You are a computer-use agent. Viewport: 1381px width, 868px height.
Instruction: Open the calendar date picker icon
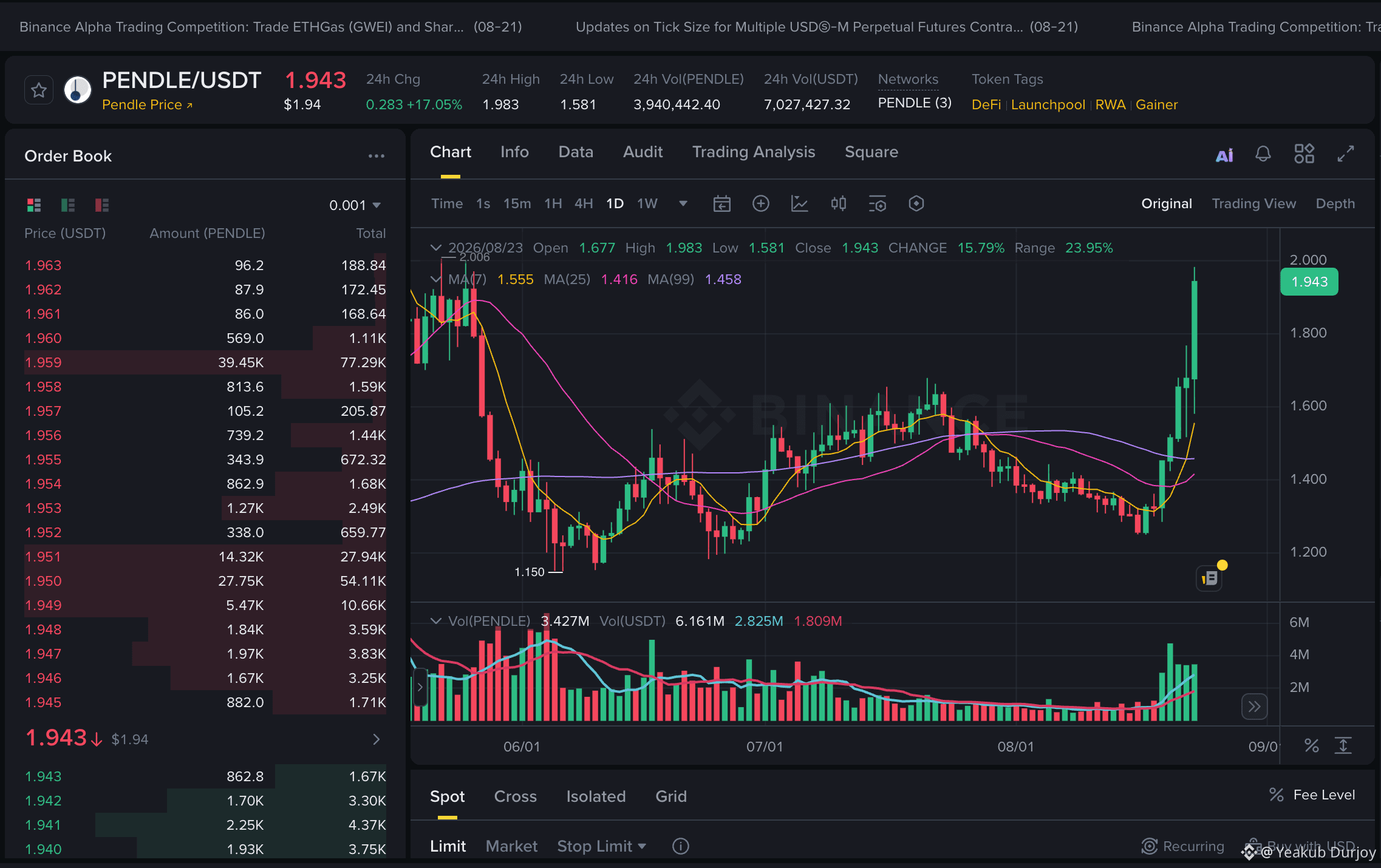pyautogui.click(x=721, y=203)
